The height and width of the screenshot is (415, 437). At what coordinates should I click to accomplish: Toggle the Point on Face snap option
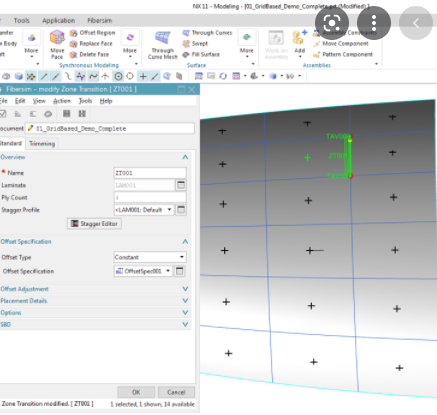pos(167,76)
